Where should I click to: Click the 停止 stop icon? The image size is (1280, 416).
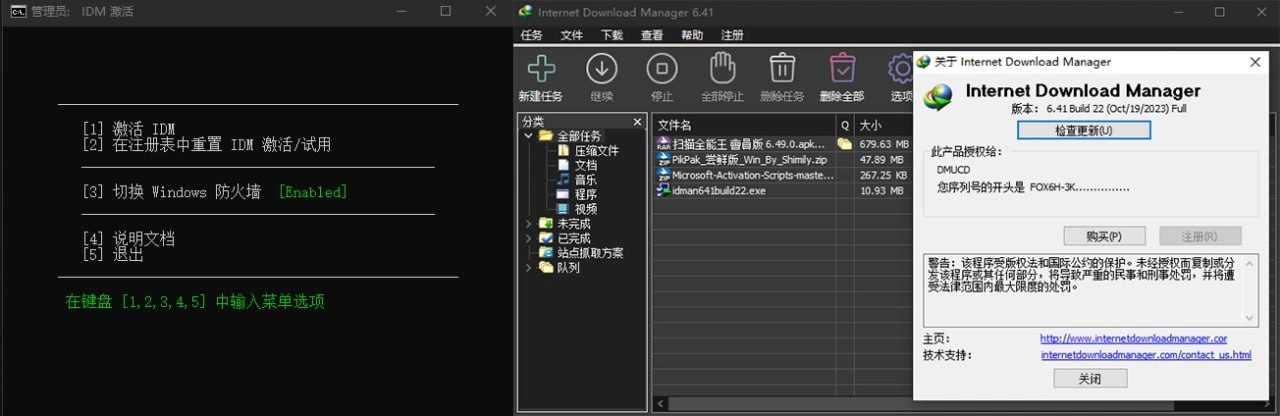coord(661,69)
